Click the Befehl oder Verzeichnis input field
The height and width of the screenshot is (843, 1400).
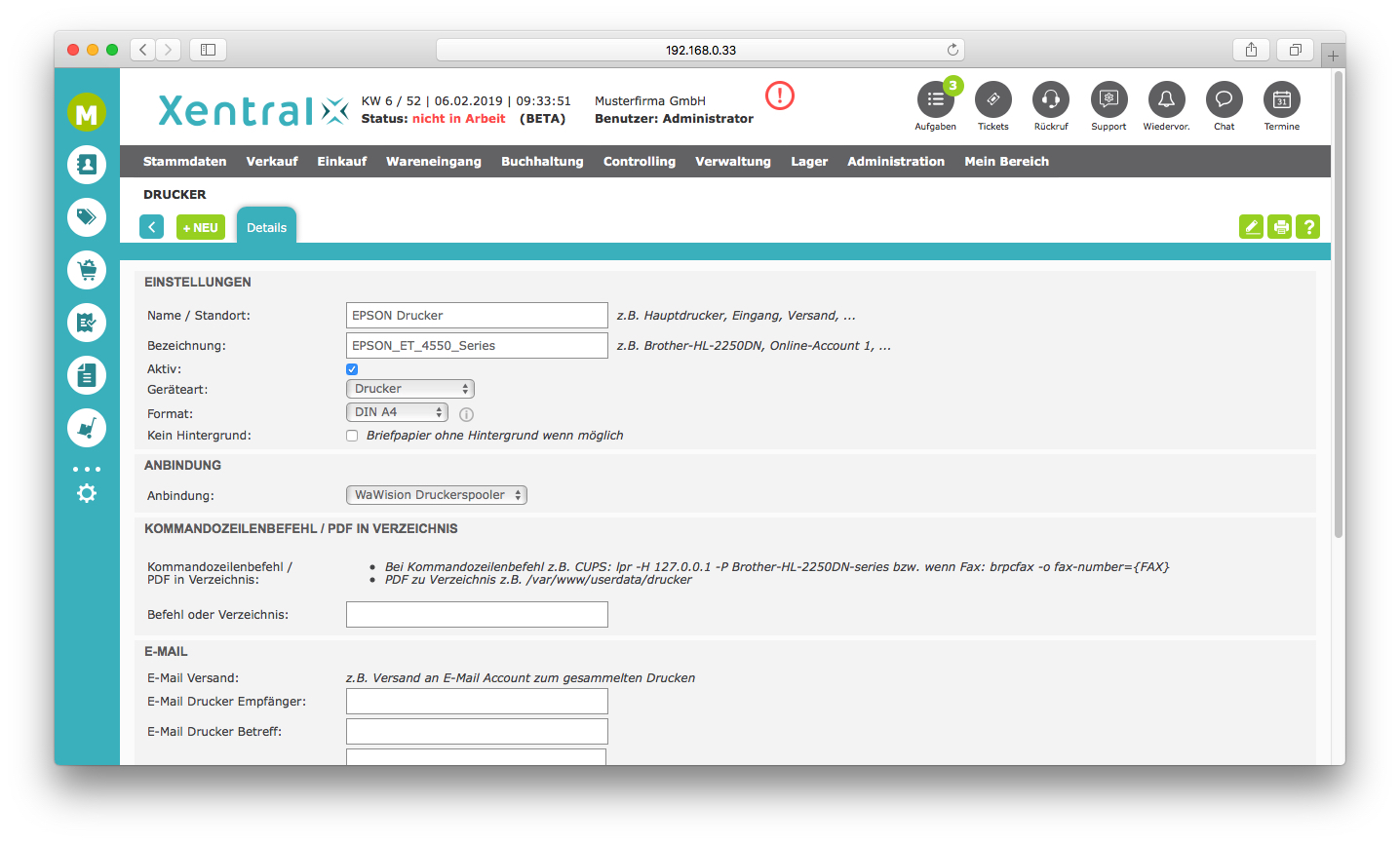[x=477, y=614]
